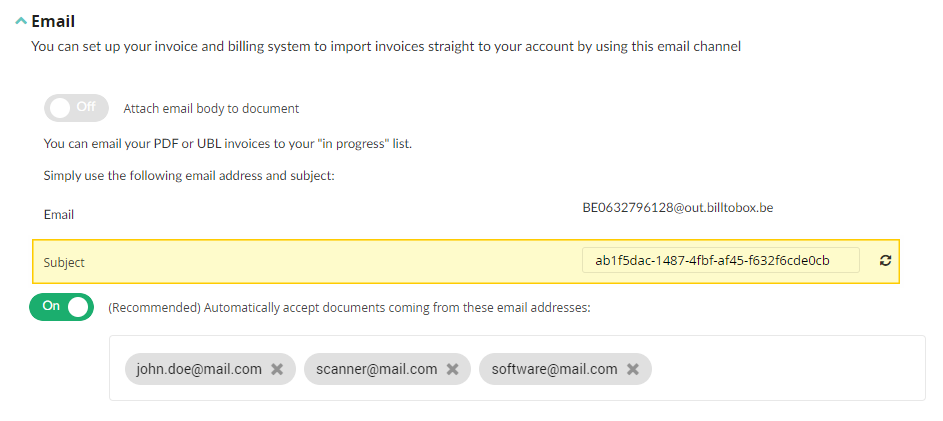Disable the auto-accept documents On switch
This screenshot has height=421, width=943.
[x=61, y=307]
